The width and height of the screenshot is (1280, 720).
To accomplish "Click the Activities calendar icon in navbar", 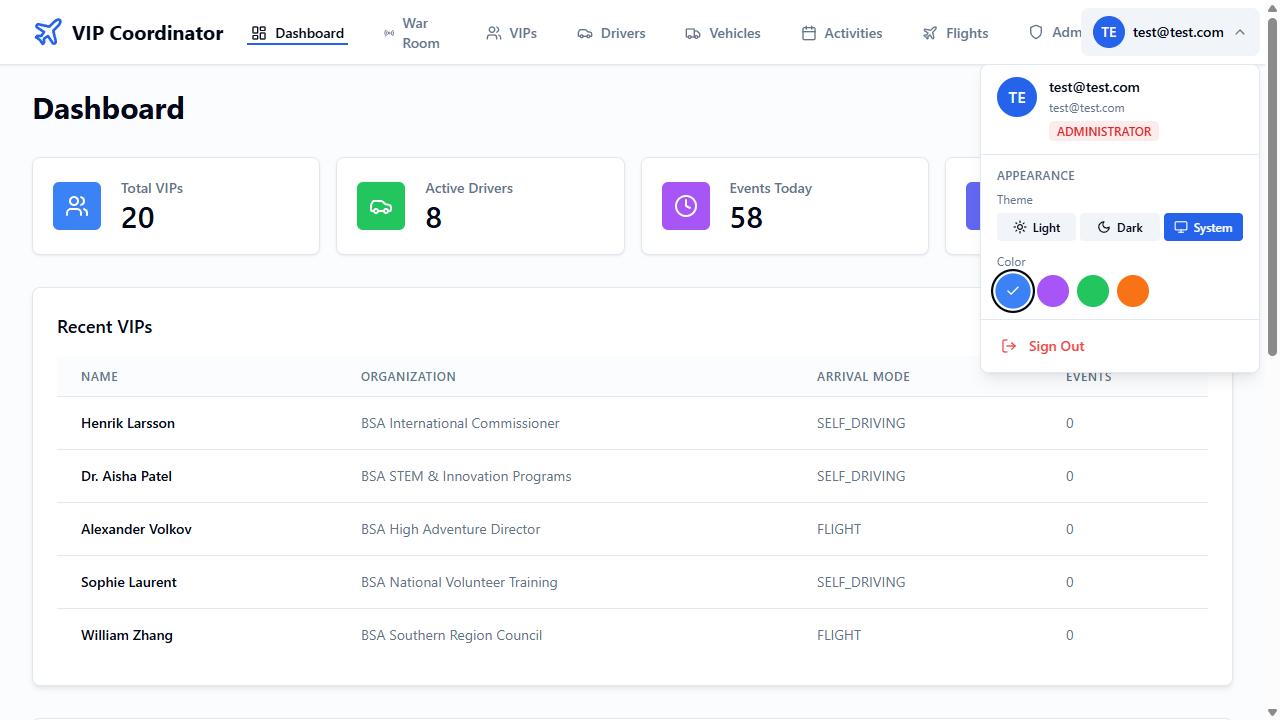I will 809,33.
